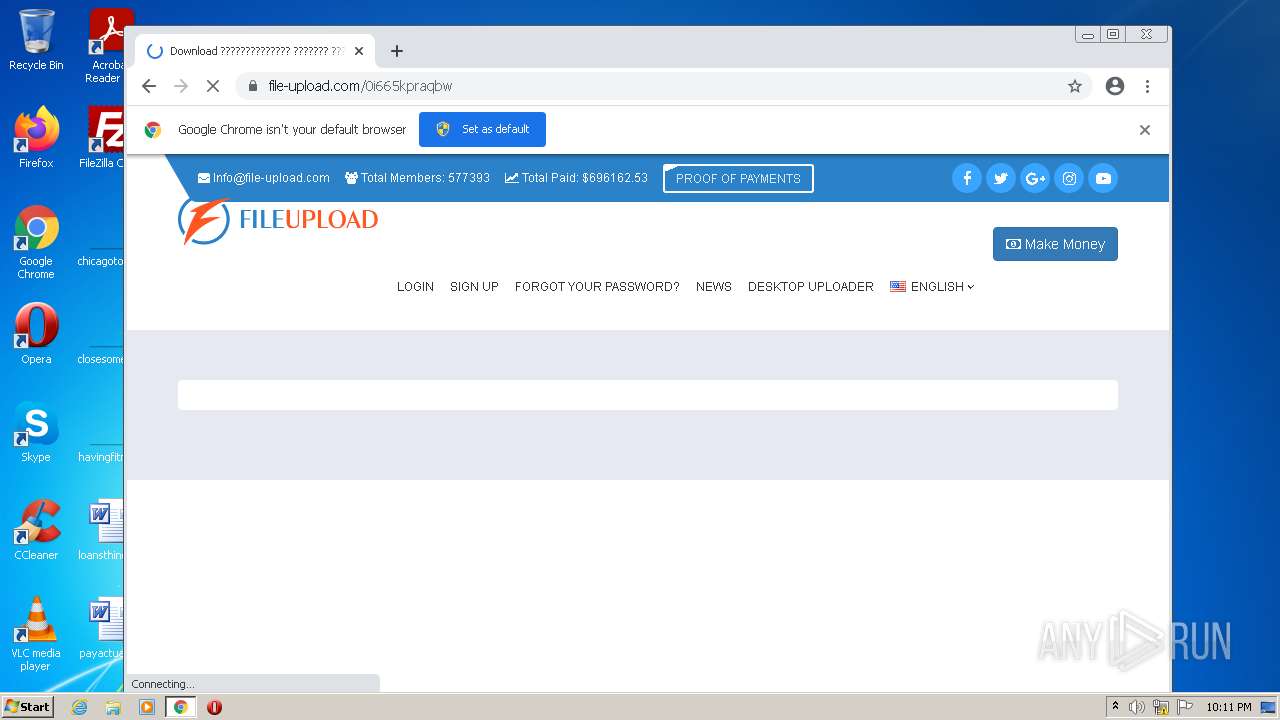Open the Skype desktop shortcut
Image resolution: width=1280 pixels, height=720 pixels.
coord(36,432)
